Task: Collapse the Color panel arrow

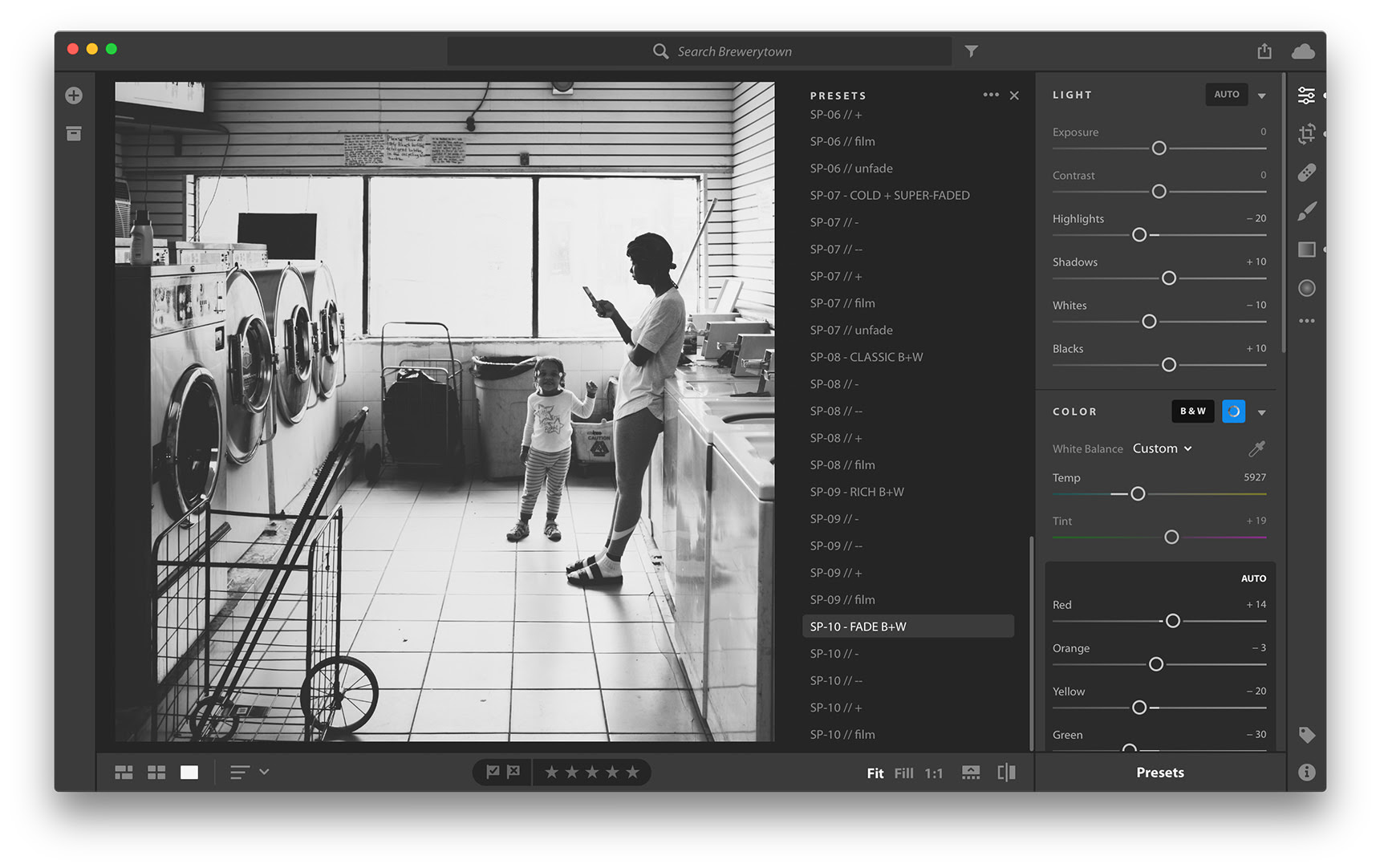Action: pyautogui.click(x=1262, y=412)
